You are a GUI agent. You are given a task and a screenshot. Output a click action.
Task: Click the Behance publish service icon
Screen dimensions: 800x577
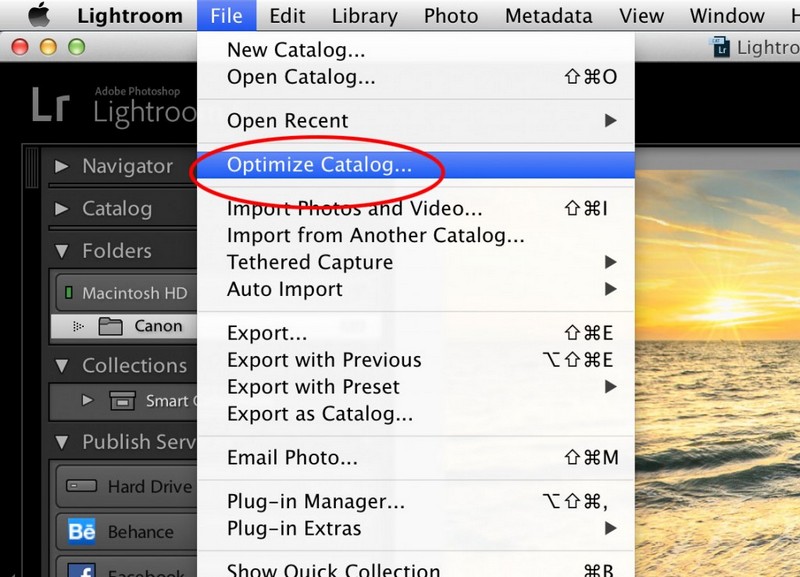(x=83, y=532)
